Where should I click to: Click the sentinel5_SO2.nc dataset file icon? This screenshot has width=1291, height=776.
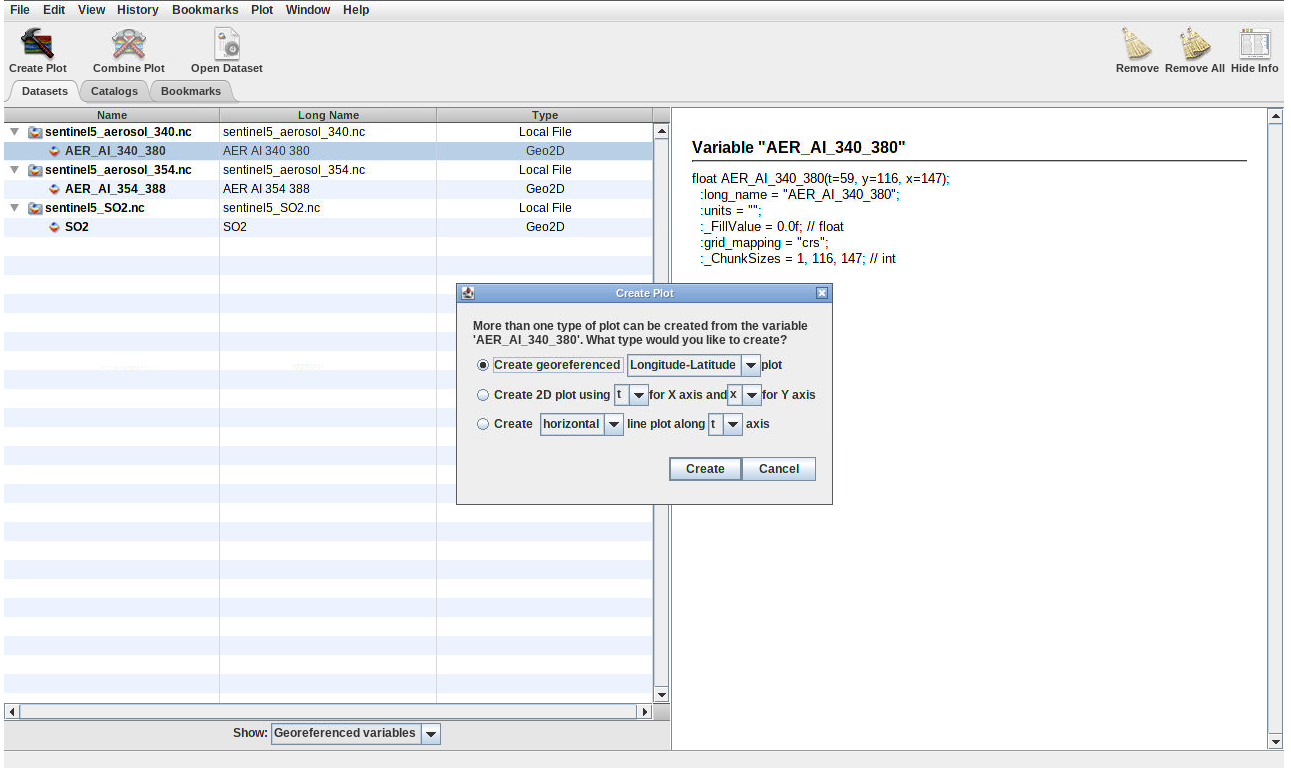tap(35, 208)
